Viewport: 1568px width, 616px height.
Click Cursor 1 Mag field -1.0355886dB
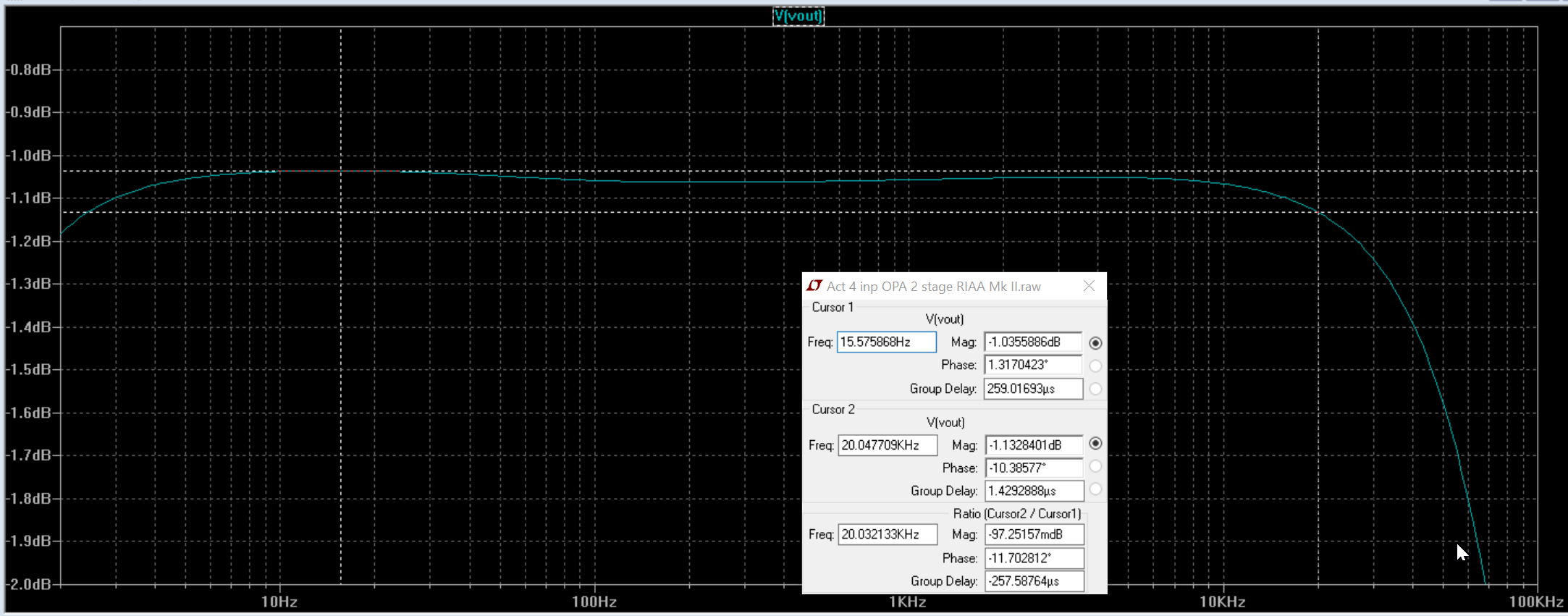tap(1033, 342)
